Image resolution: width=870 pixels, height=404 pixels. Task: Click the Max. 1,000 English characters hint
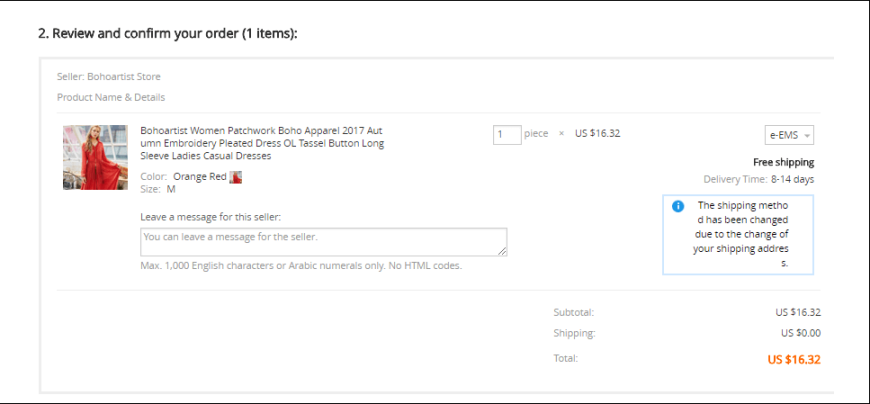[301, 266]
